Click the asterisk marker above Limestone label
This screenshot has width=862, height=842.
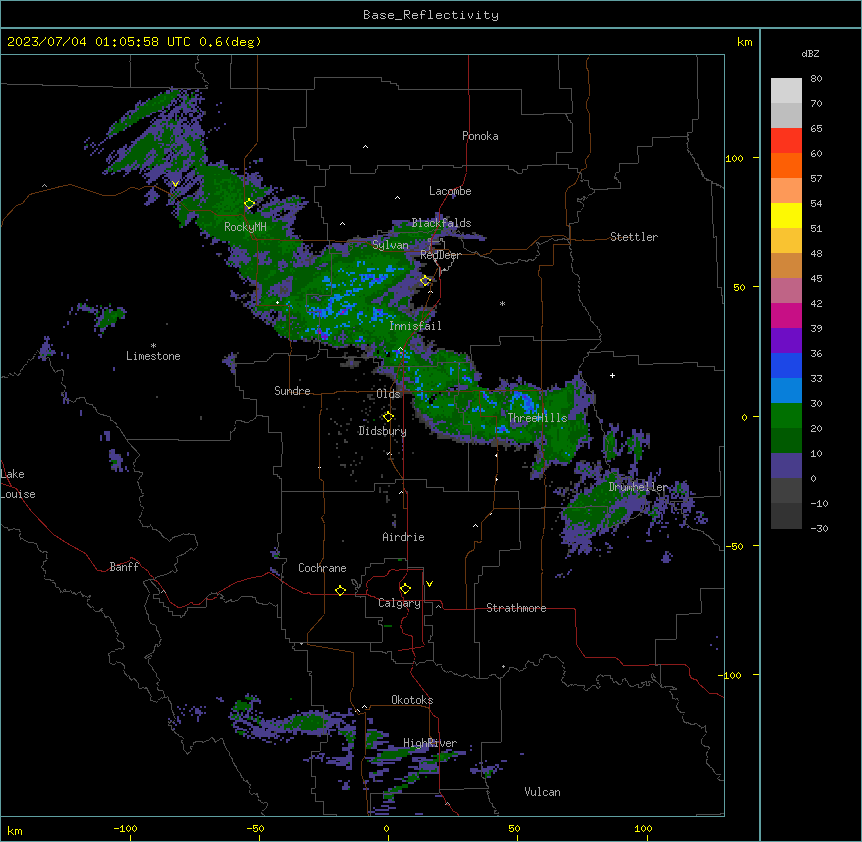[153, 345]
